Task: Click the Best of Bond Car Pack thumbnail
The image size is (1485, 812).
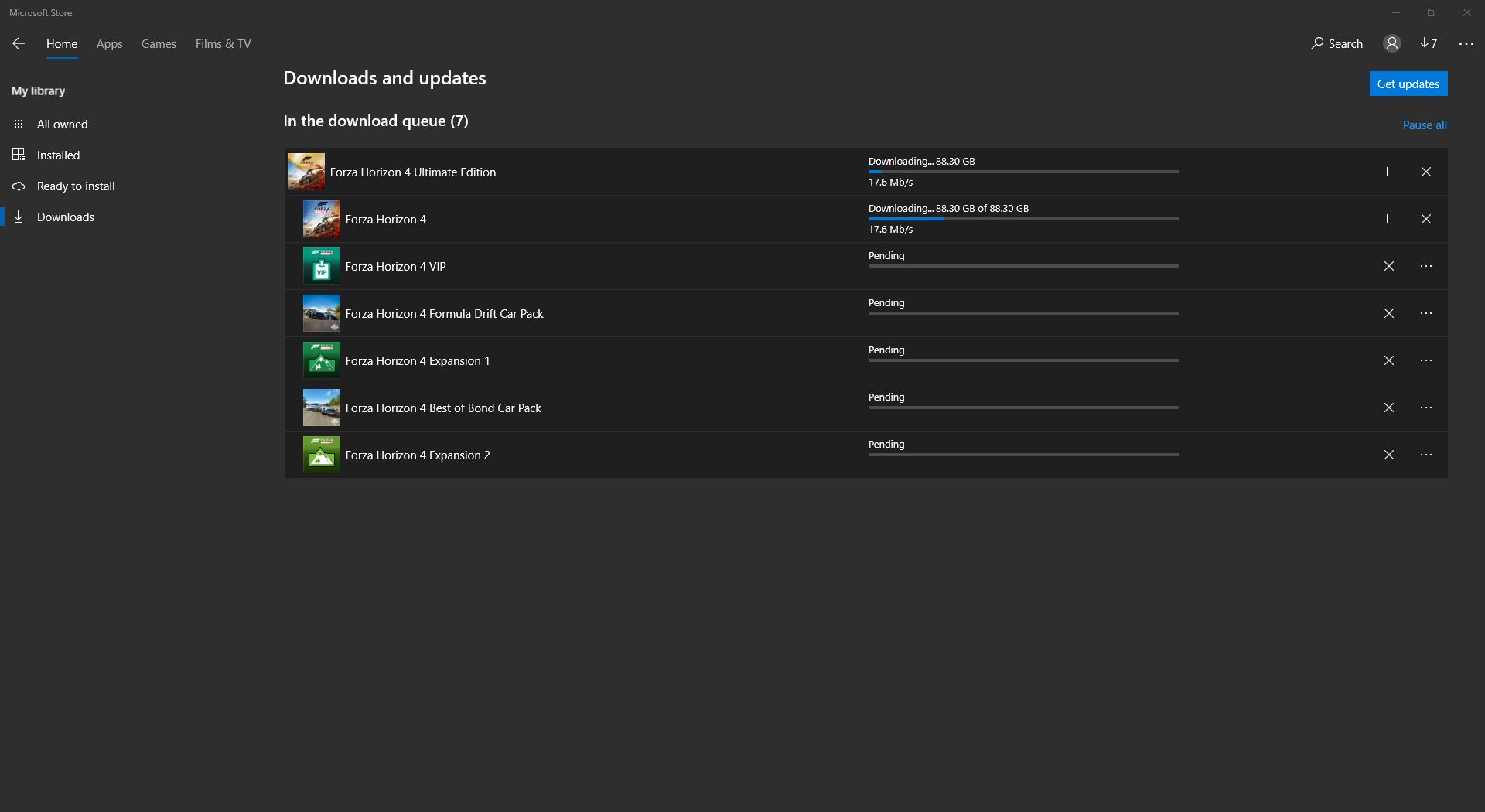Action: pos(322,408)
